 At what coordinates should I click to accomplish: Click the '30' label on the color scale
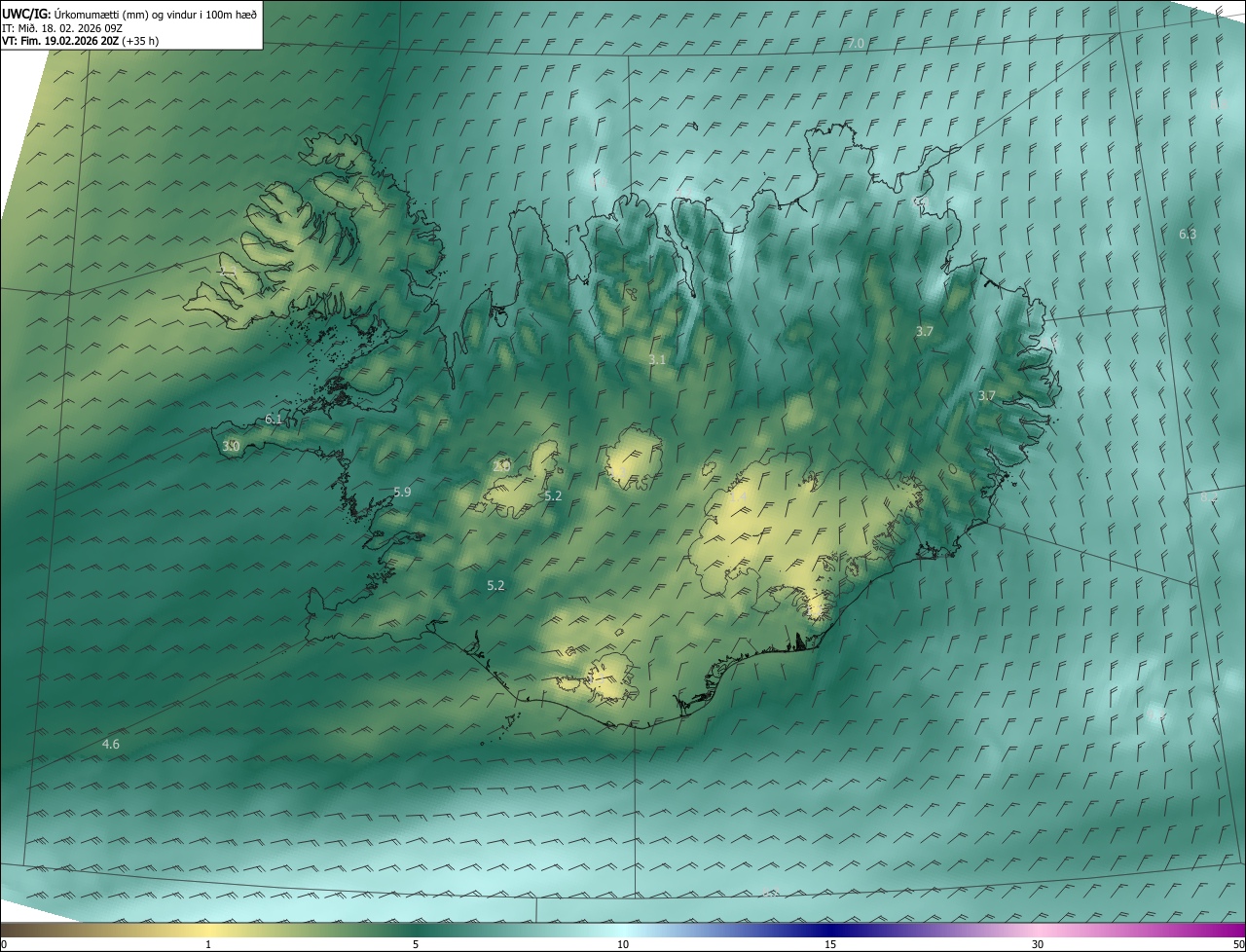coord(1038,944)
